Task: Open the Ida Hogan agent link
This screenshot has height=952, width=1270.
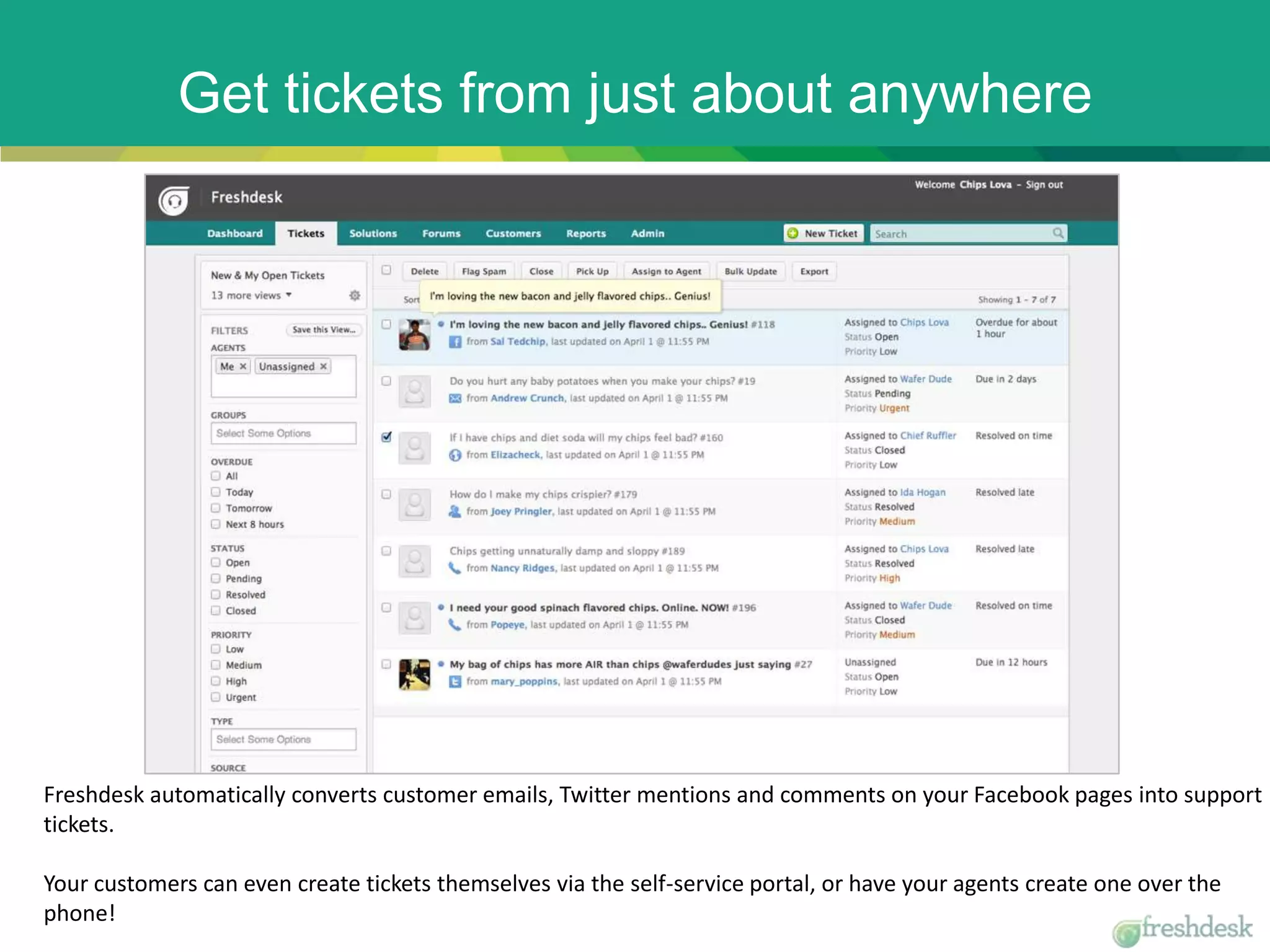Action: [x=923, y=492]
